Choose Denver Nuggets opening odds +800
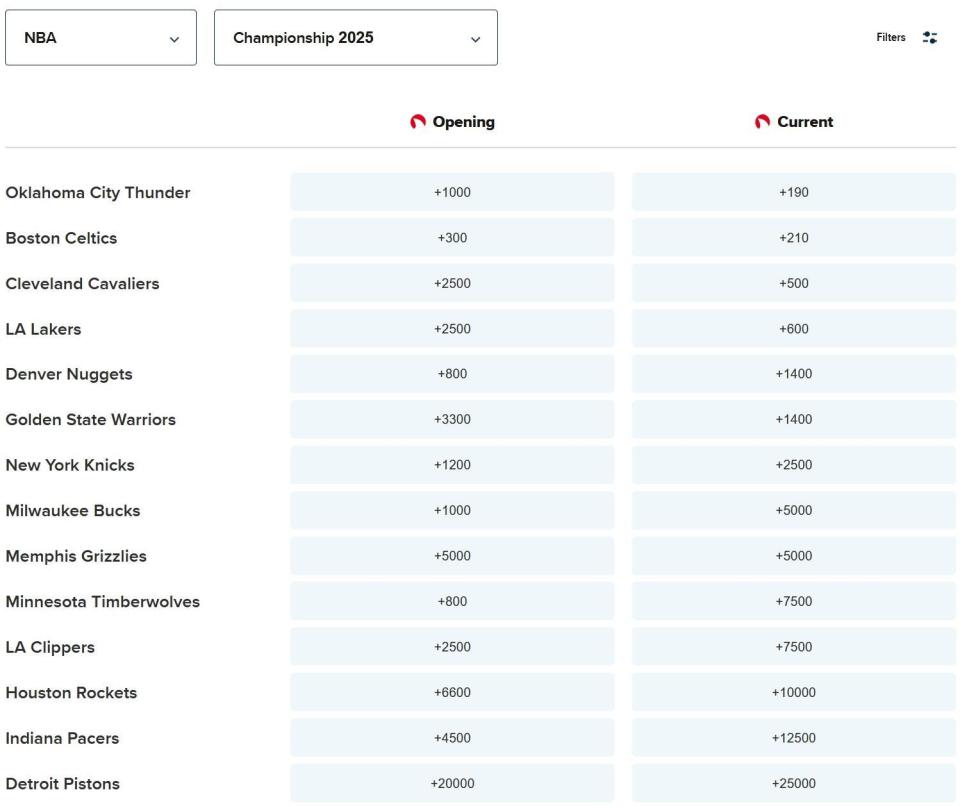The width and height of the screenshot is (960, 806). 452,375
